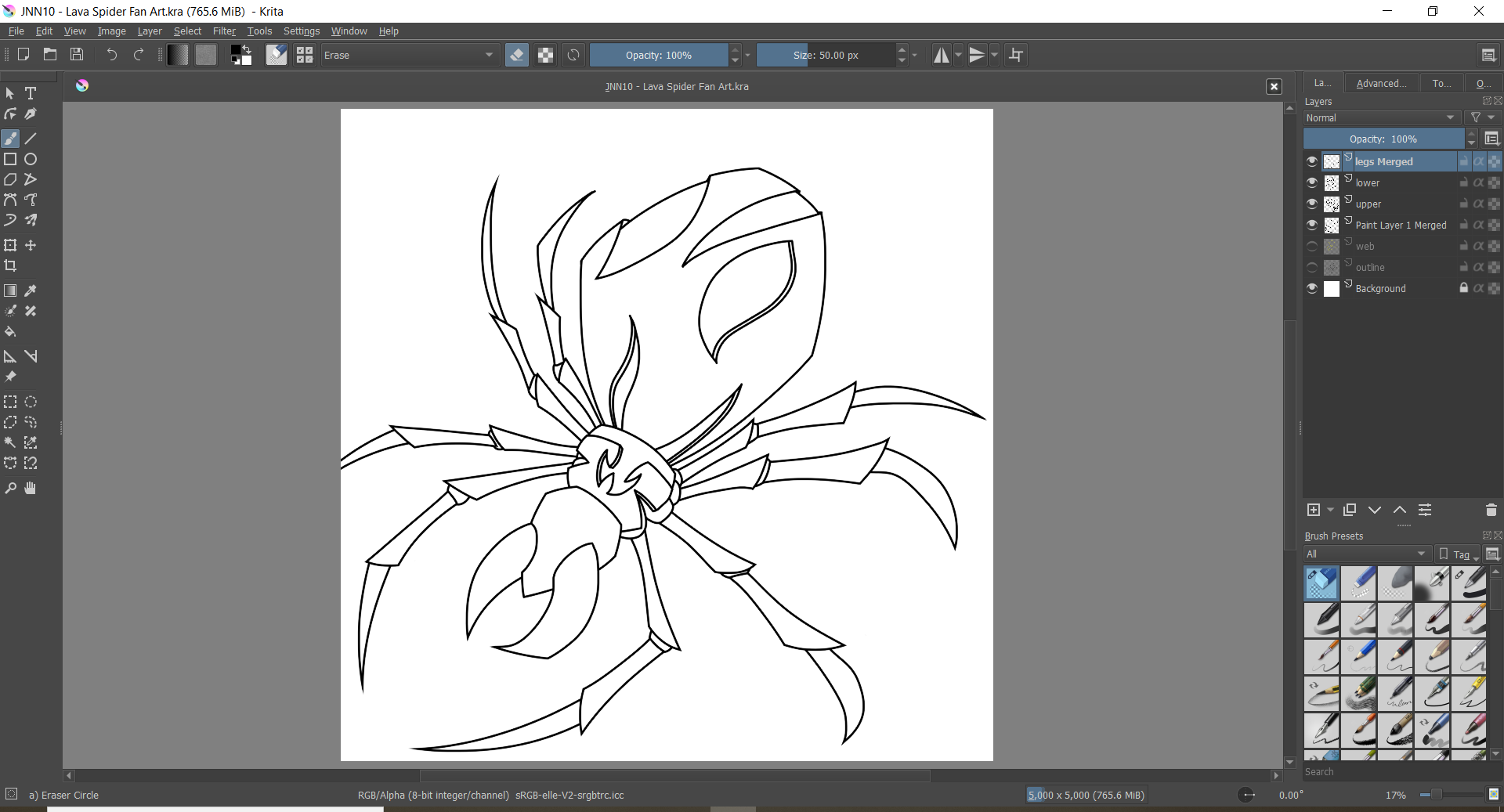Select the Fill bucket tool
The height and width of the screenshot is (812, 1504).
pos(10,331)
